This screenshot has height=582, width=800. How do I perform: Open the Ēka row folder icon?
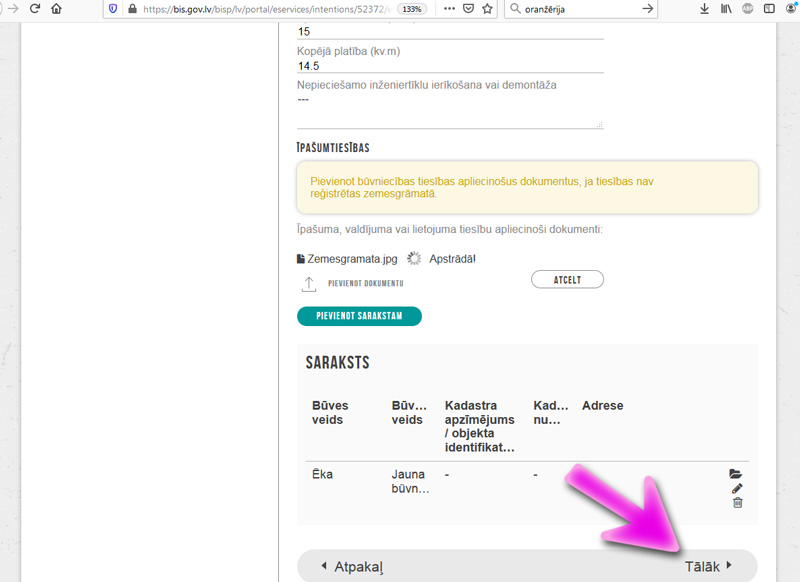[736, 474]
